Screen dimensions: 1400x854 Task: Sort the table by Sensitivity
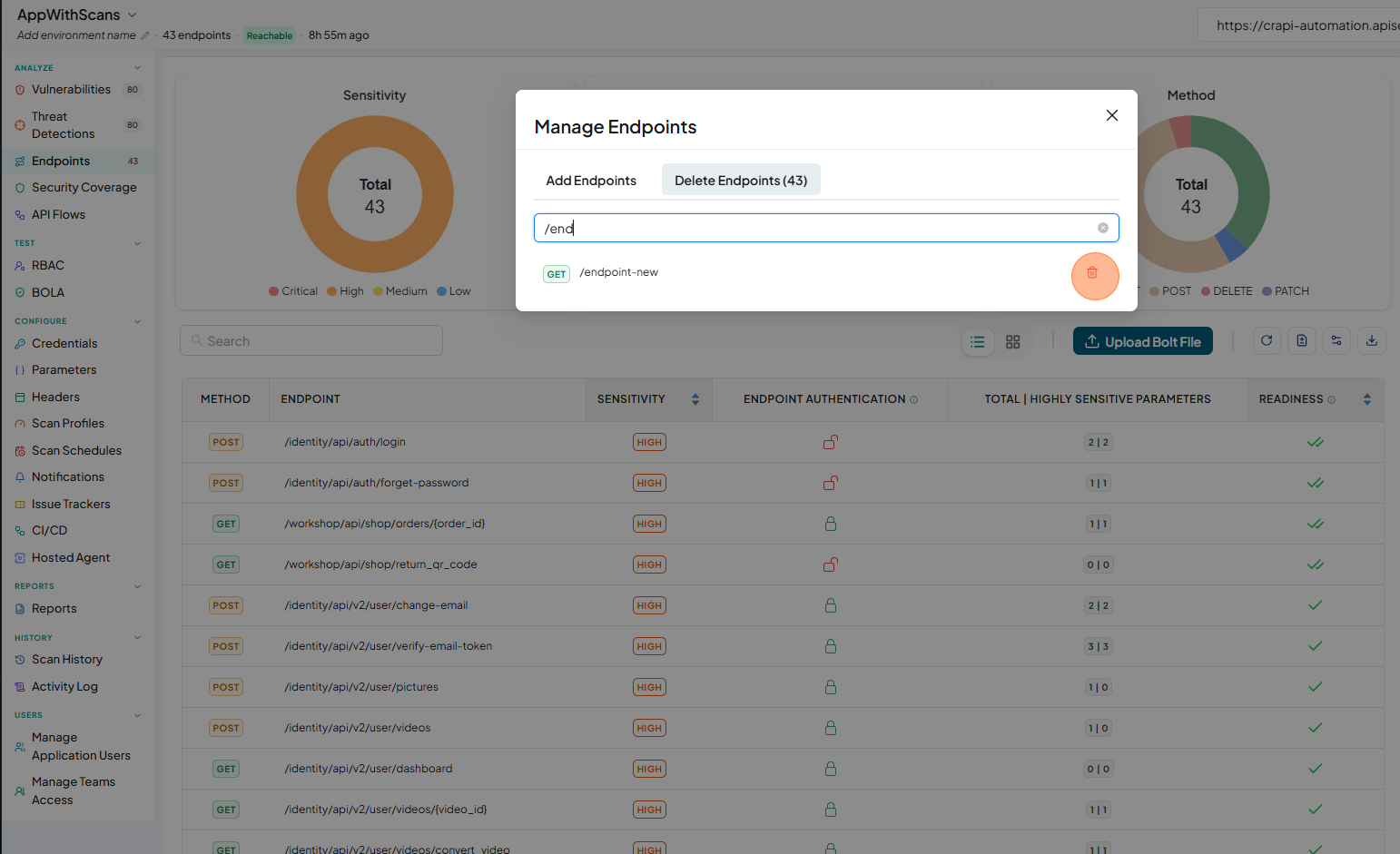[695, 399]
